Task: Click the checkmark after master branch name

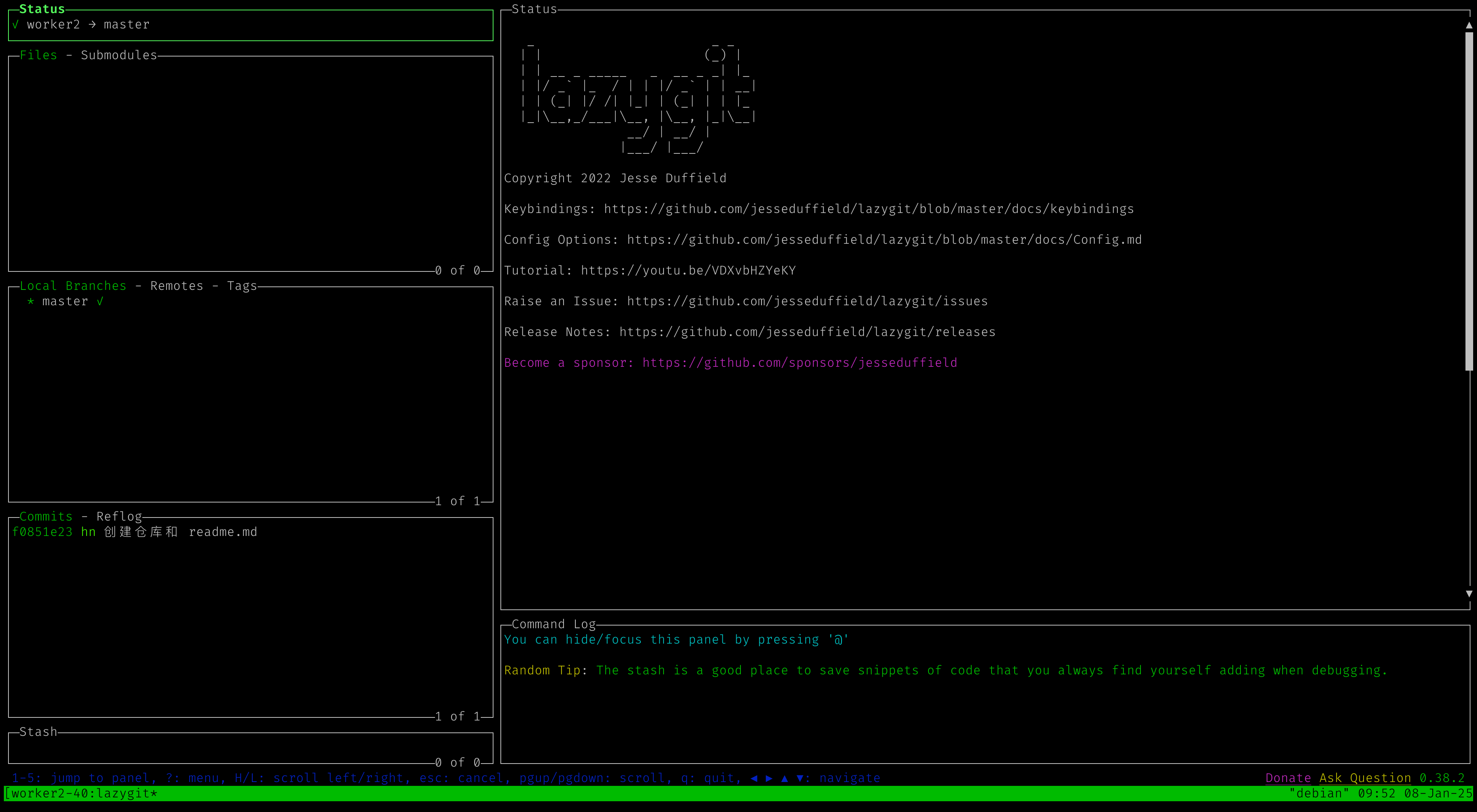Action: pyautogui.click(x=100, y=301)
